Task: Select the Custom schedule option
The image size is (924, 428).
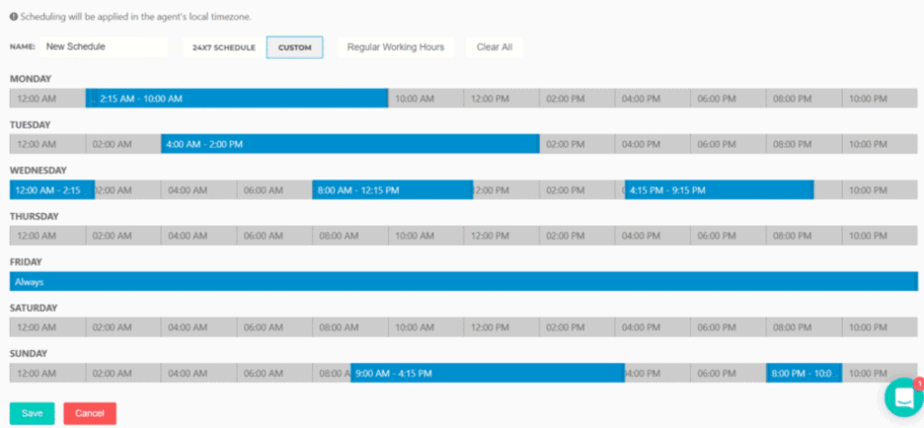Action: coord(295,47)
